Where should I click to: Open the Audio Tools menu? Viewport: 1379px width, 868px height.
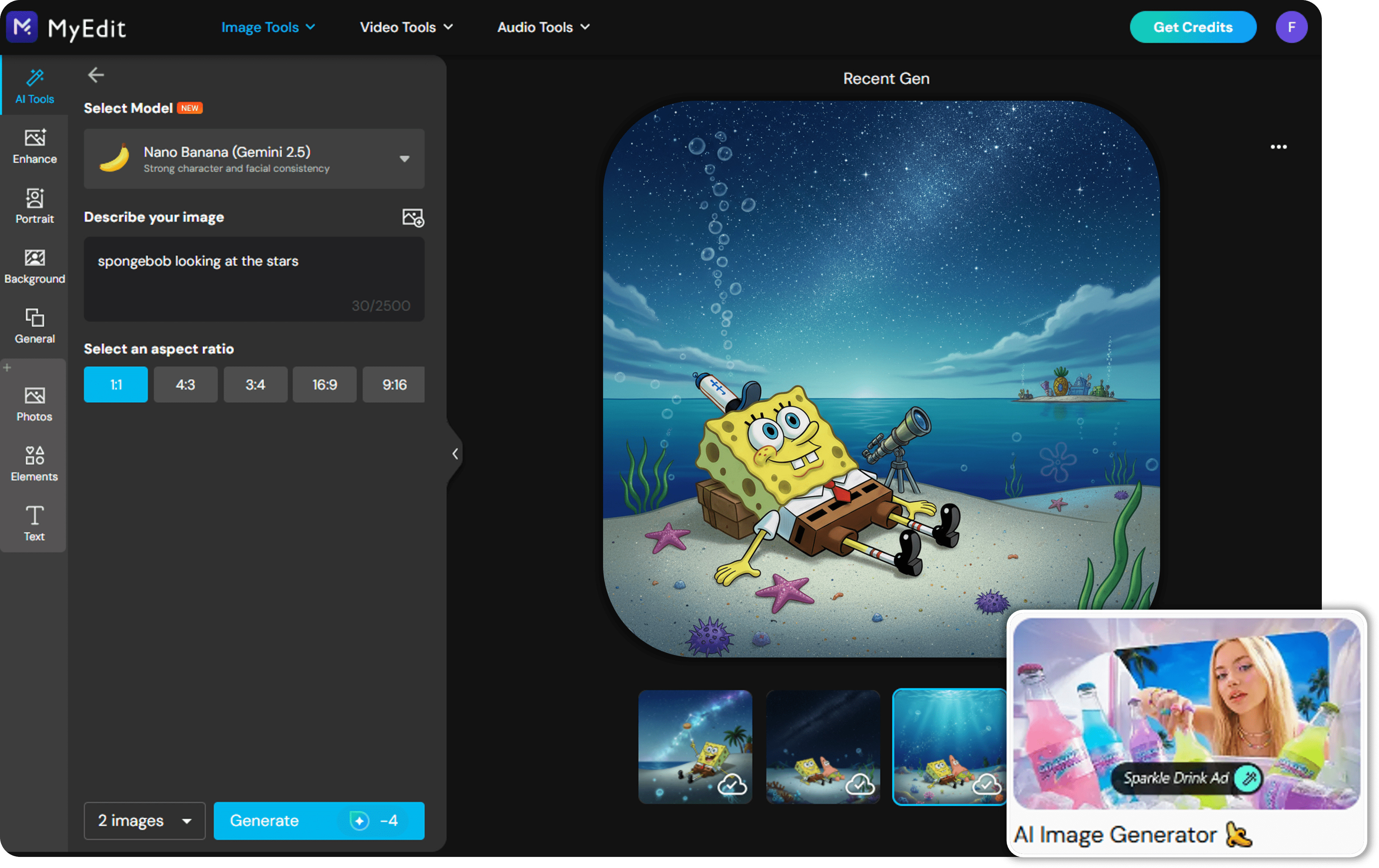coord(542,27)
